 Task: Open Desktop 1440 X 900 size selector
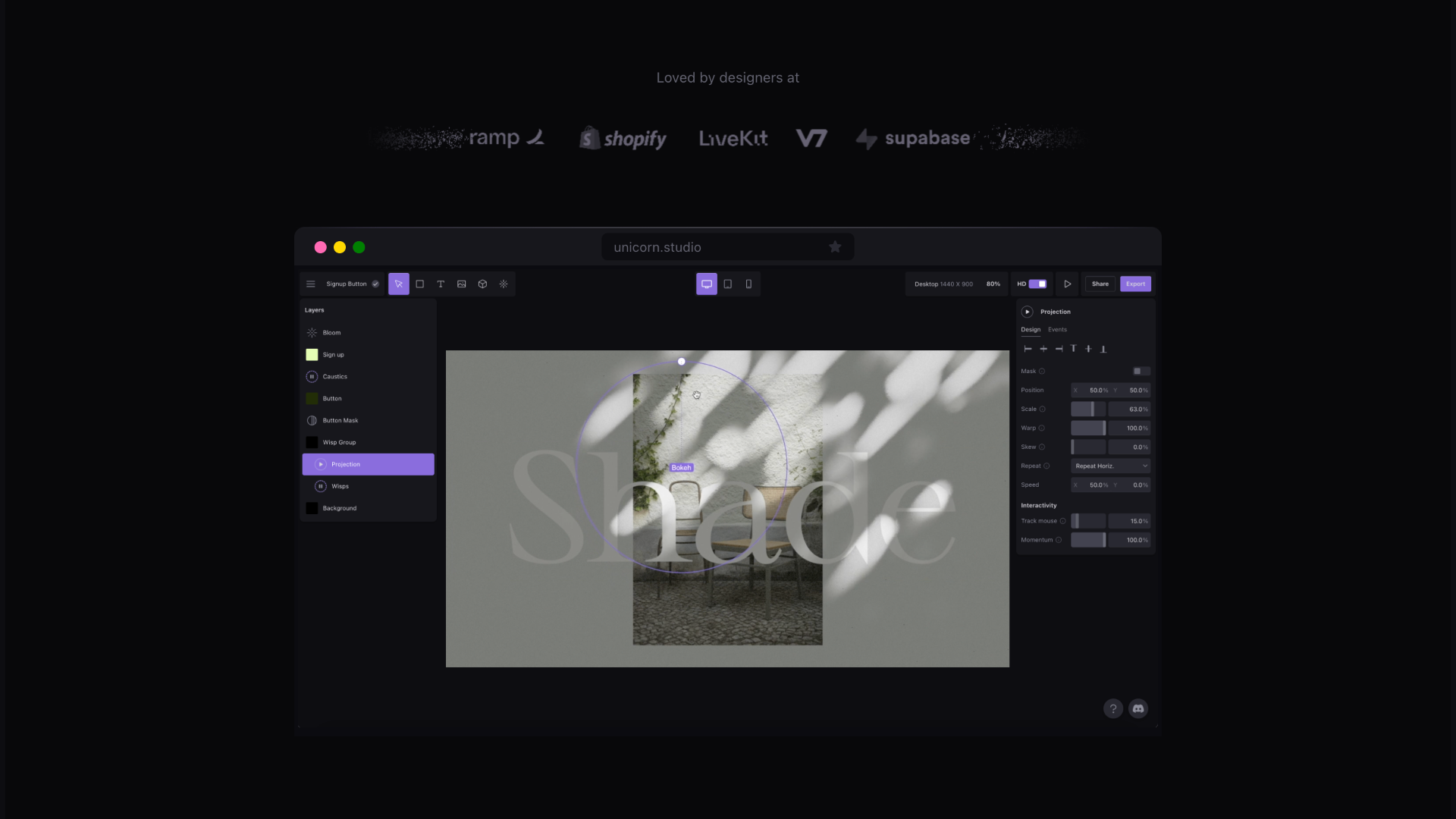[943, 284]
